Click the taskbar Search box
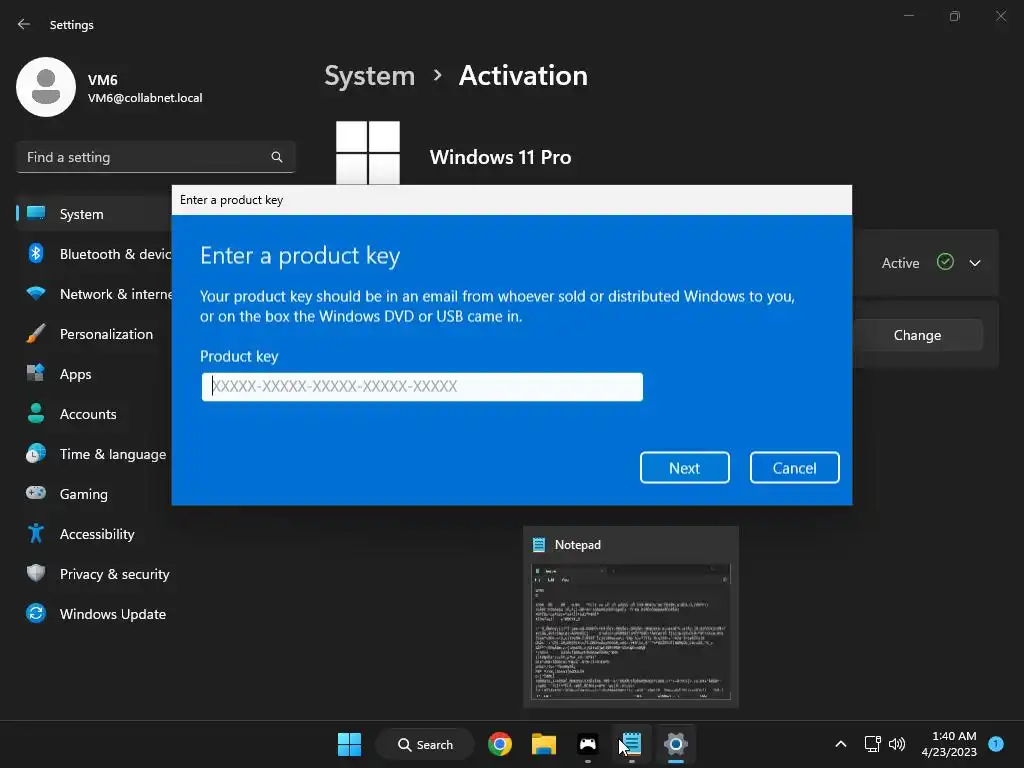This screenshot has width=1024, height=768. pos(425,744)
